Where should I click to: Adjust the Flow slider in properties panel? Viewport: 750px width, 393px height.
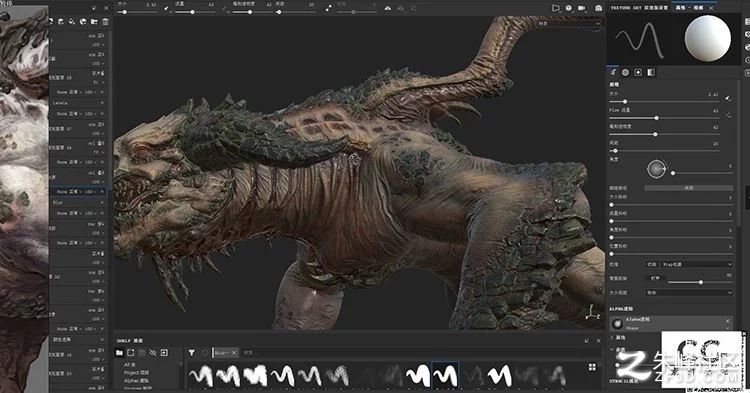664,118
